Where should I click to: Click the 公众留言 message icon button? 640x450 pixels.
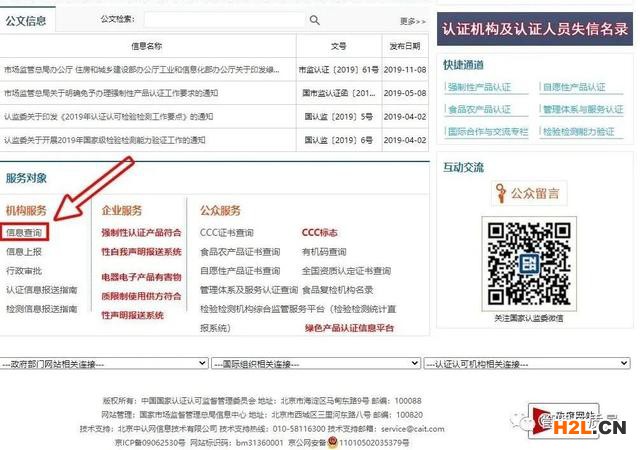click(528, 191)
